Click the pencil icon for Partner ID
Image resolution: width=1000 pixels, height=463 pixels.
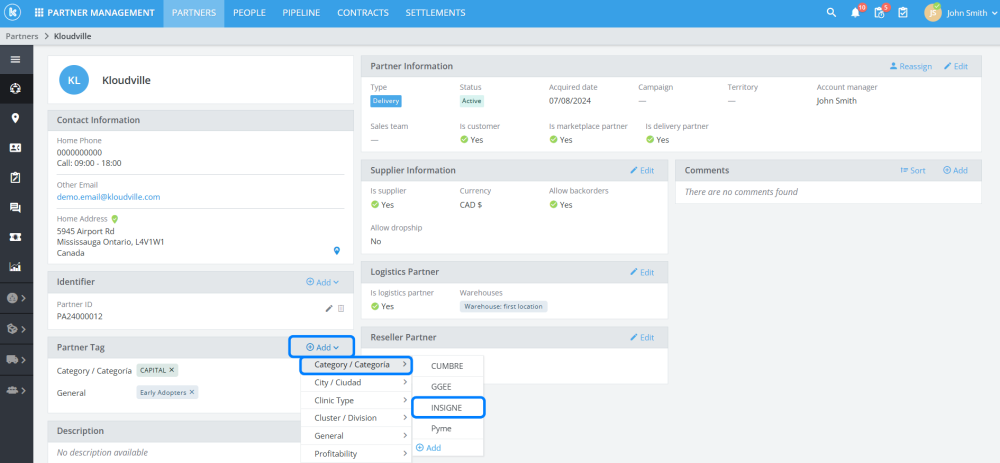point(329,309)
